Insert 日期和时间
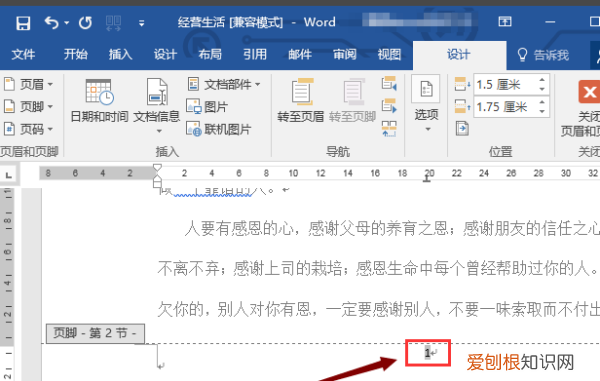The image size is (600, 381). [99, 100]
